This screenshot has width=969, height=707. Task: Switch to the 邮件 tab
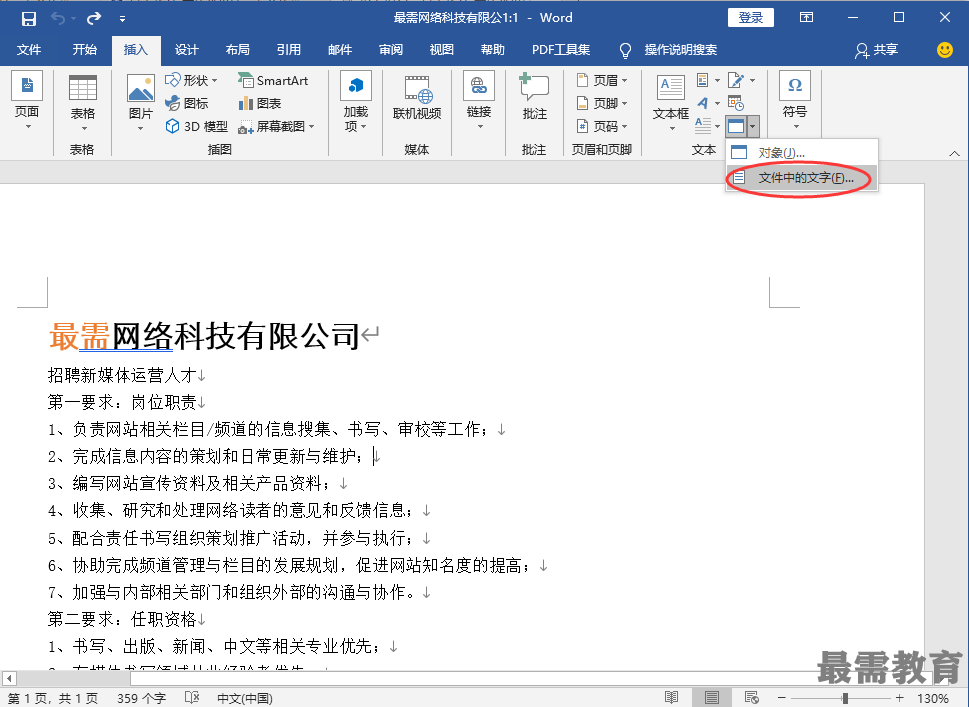click(x=340, y=50)
